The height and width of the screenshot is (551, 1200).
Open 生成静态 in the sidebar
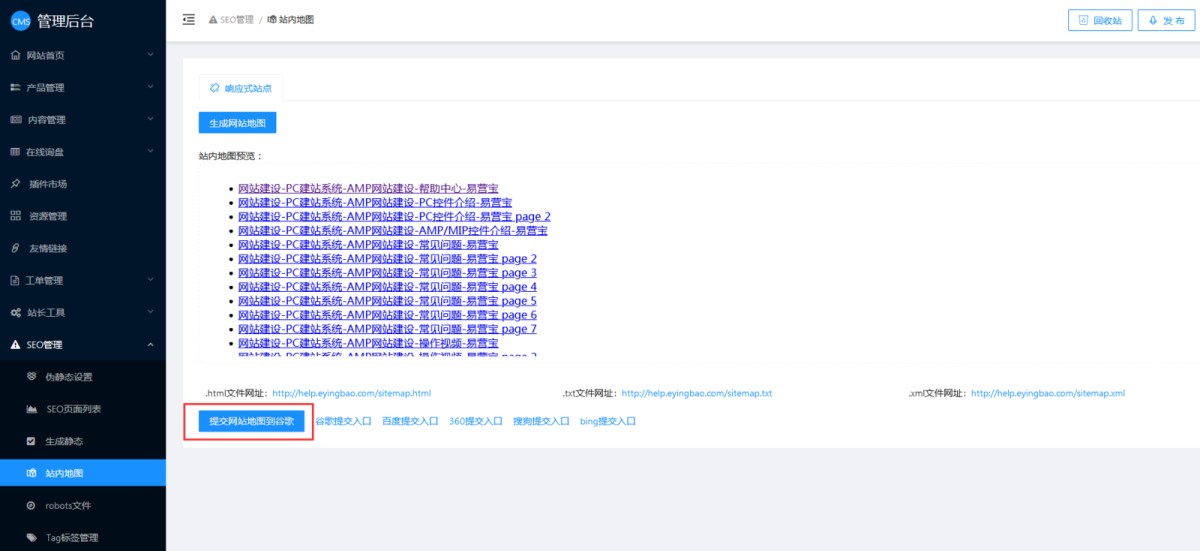click(83, 440)
